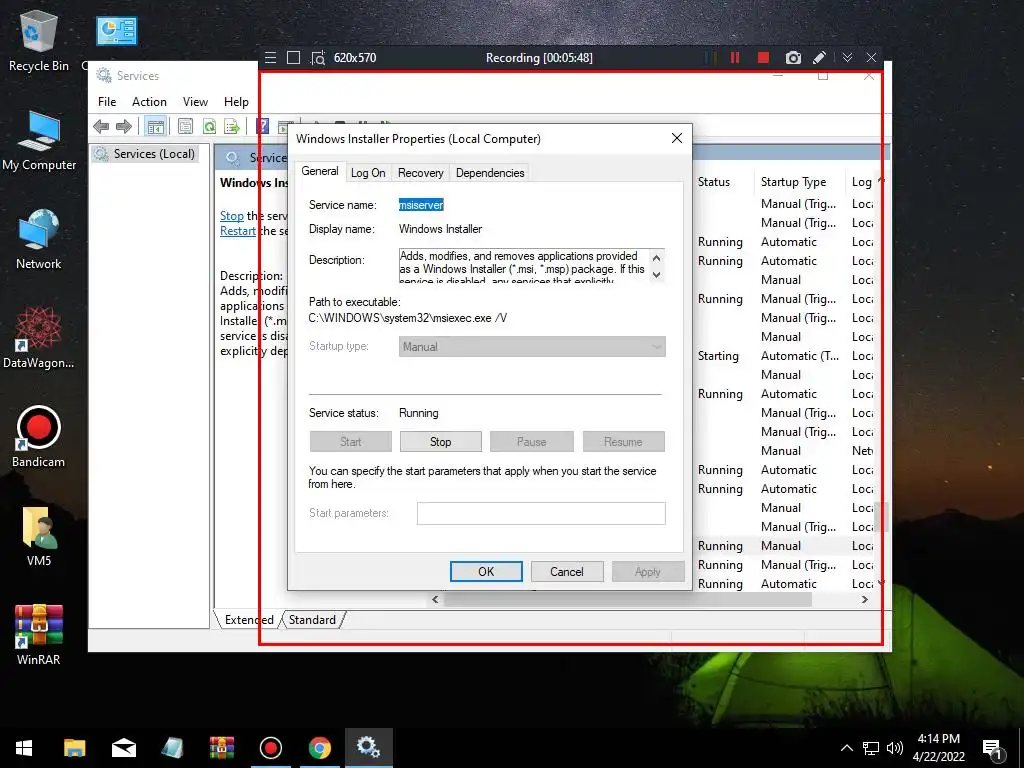Close the Windows Installer Properties dialog
Screen dimensions: 1024x768
point(677,138)
